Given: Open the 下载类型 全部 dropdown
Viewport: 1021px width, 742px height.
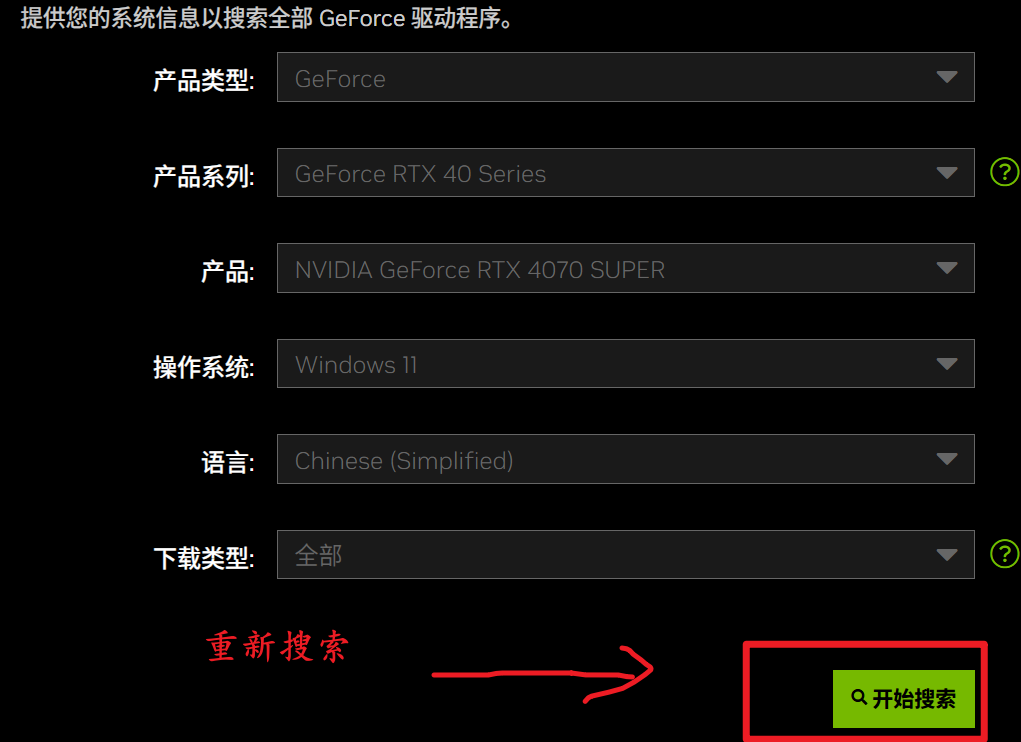Looking at the screenshot, I should pyautogui.click(x=626, y=555).
